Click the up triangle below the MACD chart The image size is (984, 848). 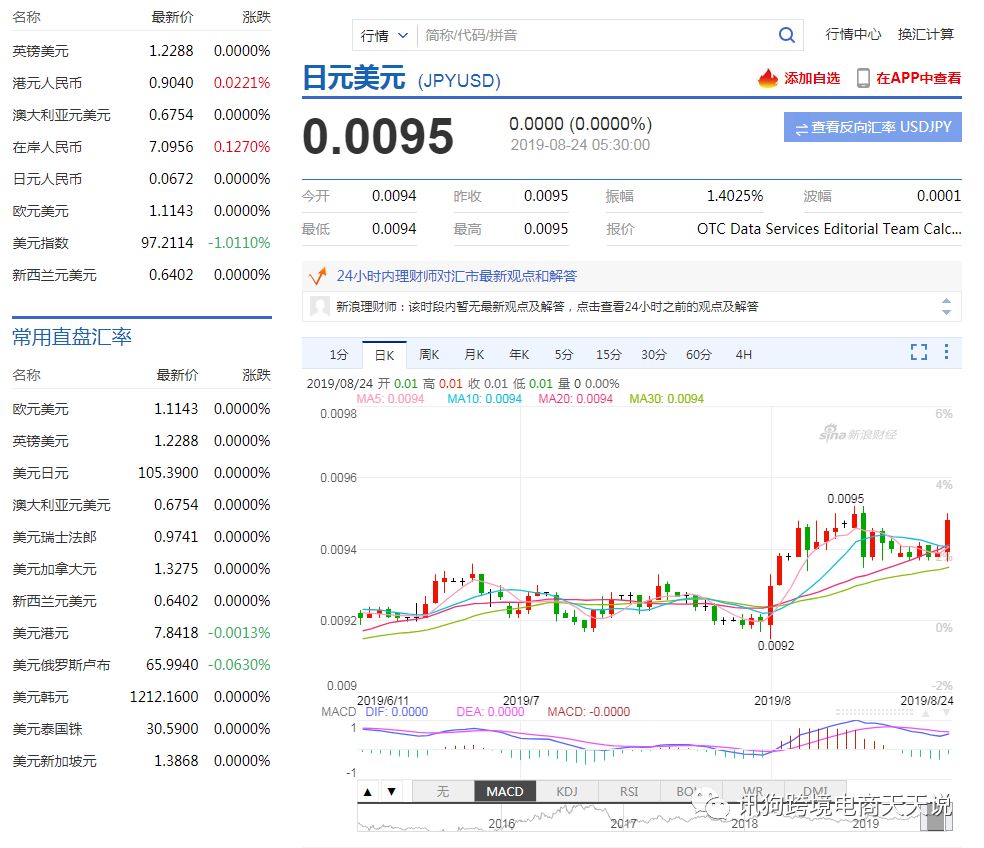click(368, 792)
